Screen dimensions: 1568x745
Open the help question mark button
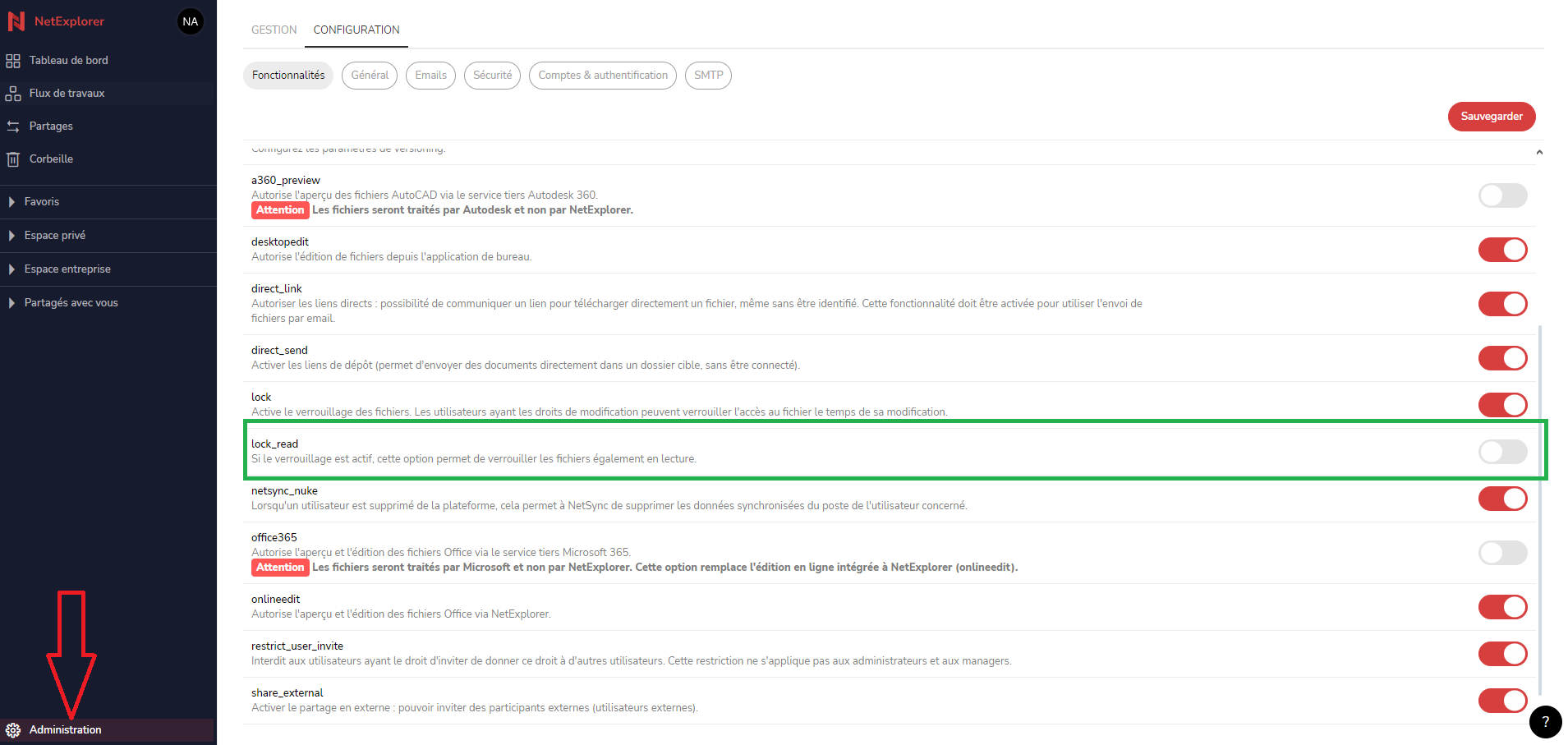point(1545,722)
